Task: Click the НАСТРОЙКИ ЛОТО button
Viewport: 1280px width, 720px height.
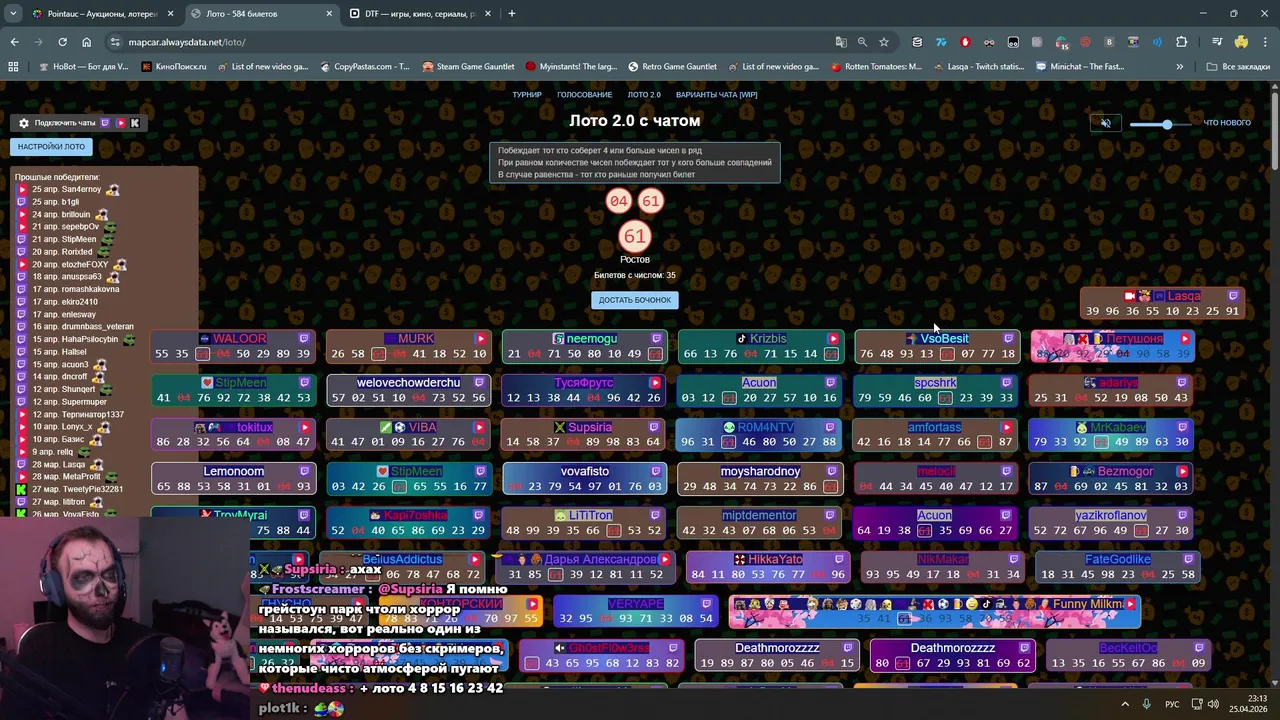Action: 51,146
